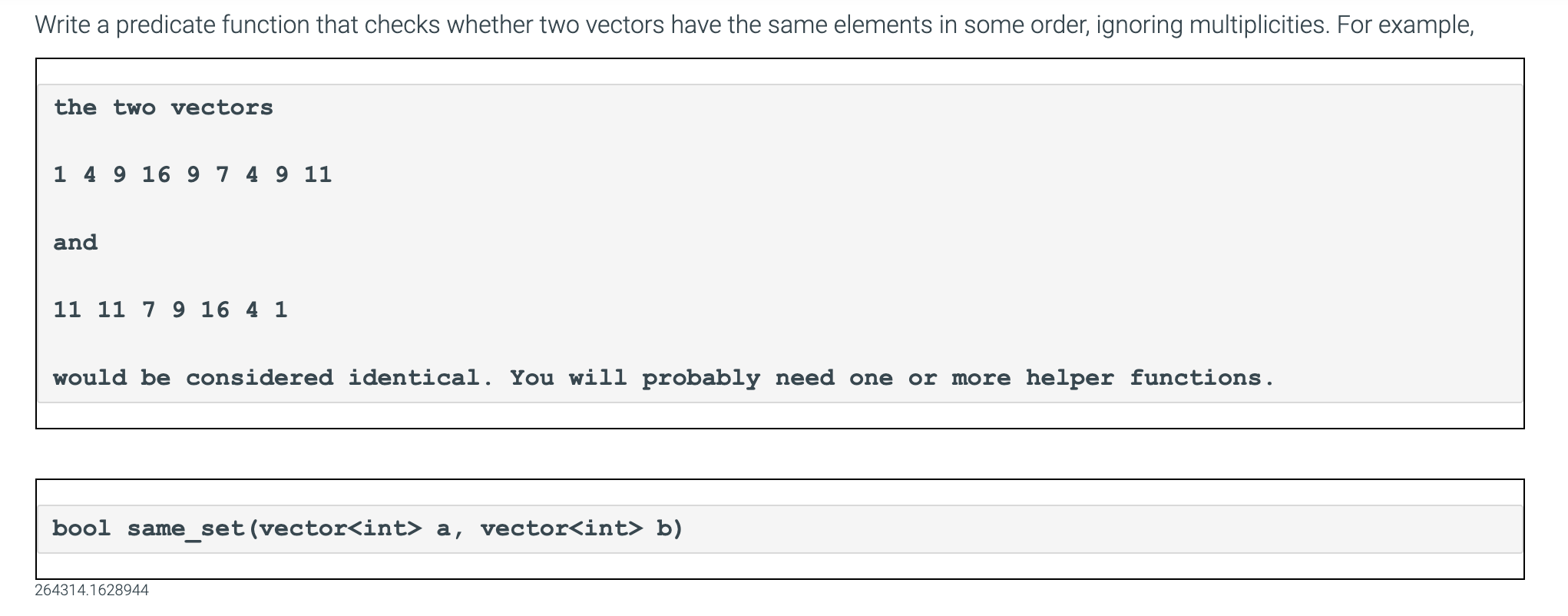Click the ID text '264314.1628944'

point(91,590)
